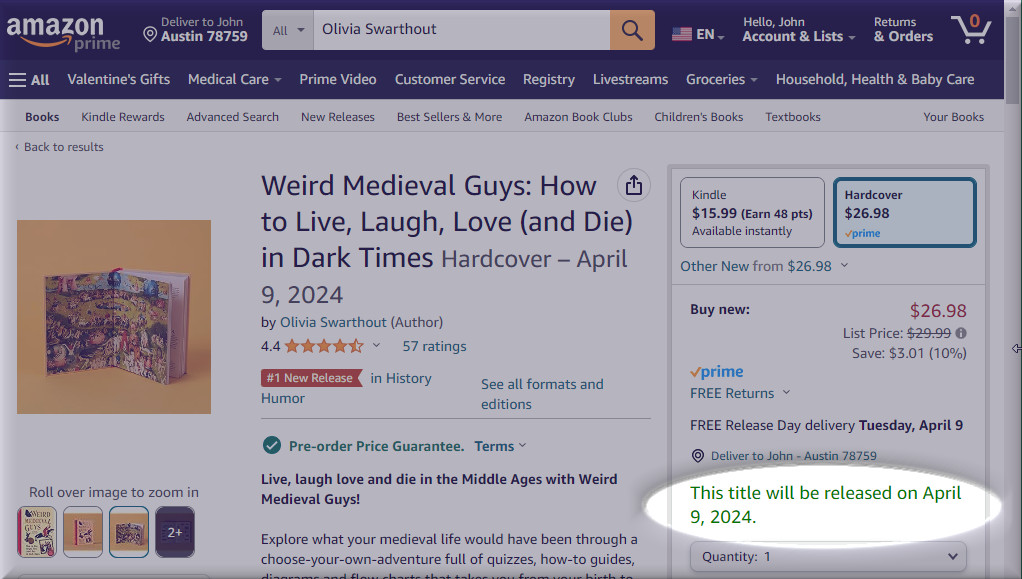Click the main book cover image
This screenshot has width=1022, height=579.
(x=114, y=316)
